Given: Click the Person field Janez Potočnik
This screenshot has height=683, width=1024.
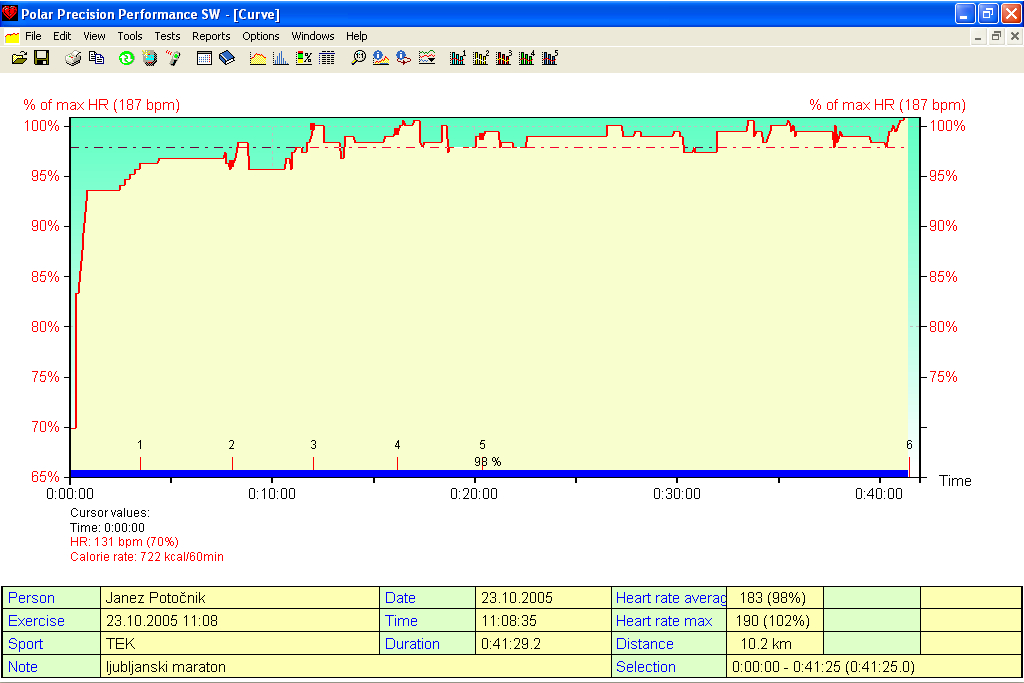Looking at the screenshot, I should pos(240,598).
